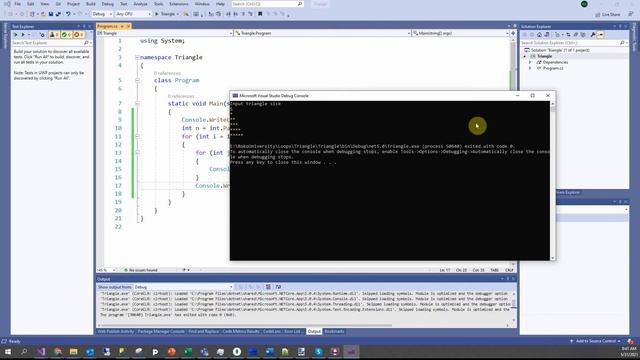Open the Edit menu

pos(31,4)
